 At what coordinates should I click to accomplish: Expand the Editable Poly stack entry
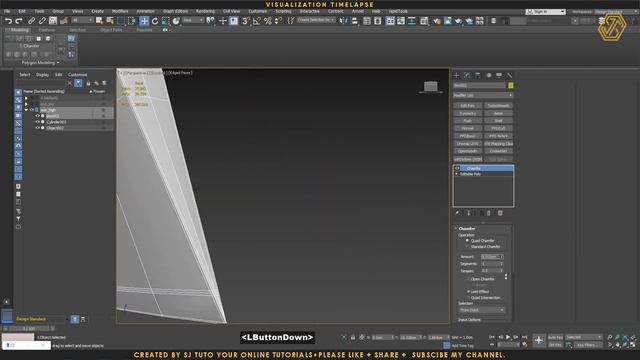457,174
